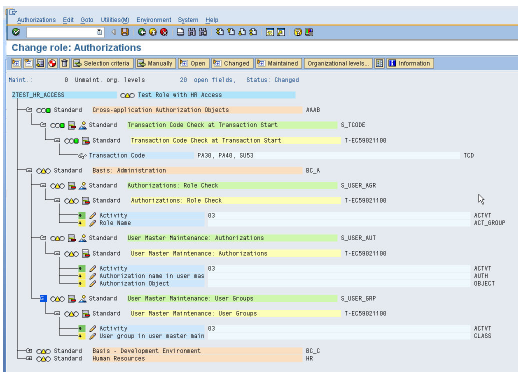
Task: Collapse the yellow User Master Maintenance: User Groups node
Action: [x=57, y=314]
